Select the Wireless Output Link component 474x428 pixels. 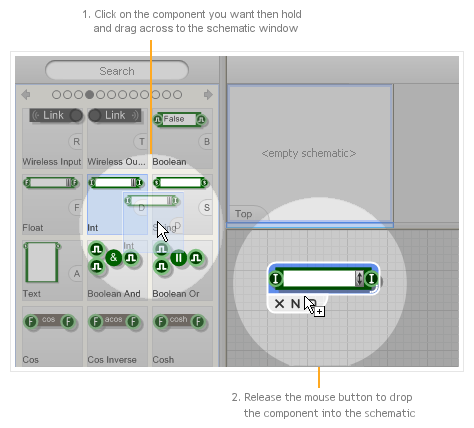point(117,138)
